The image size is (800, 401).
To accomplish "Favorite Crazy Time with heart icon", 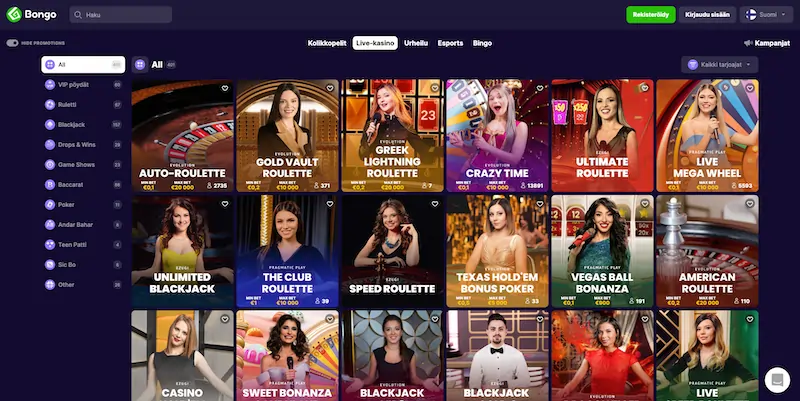I will pyautogui.click(x=540, y=88).
